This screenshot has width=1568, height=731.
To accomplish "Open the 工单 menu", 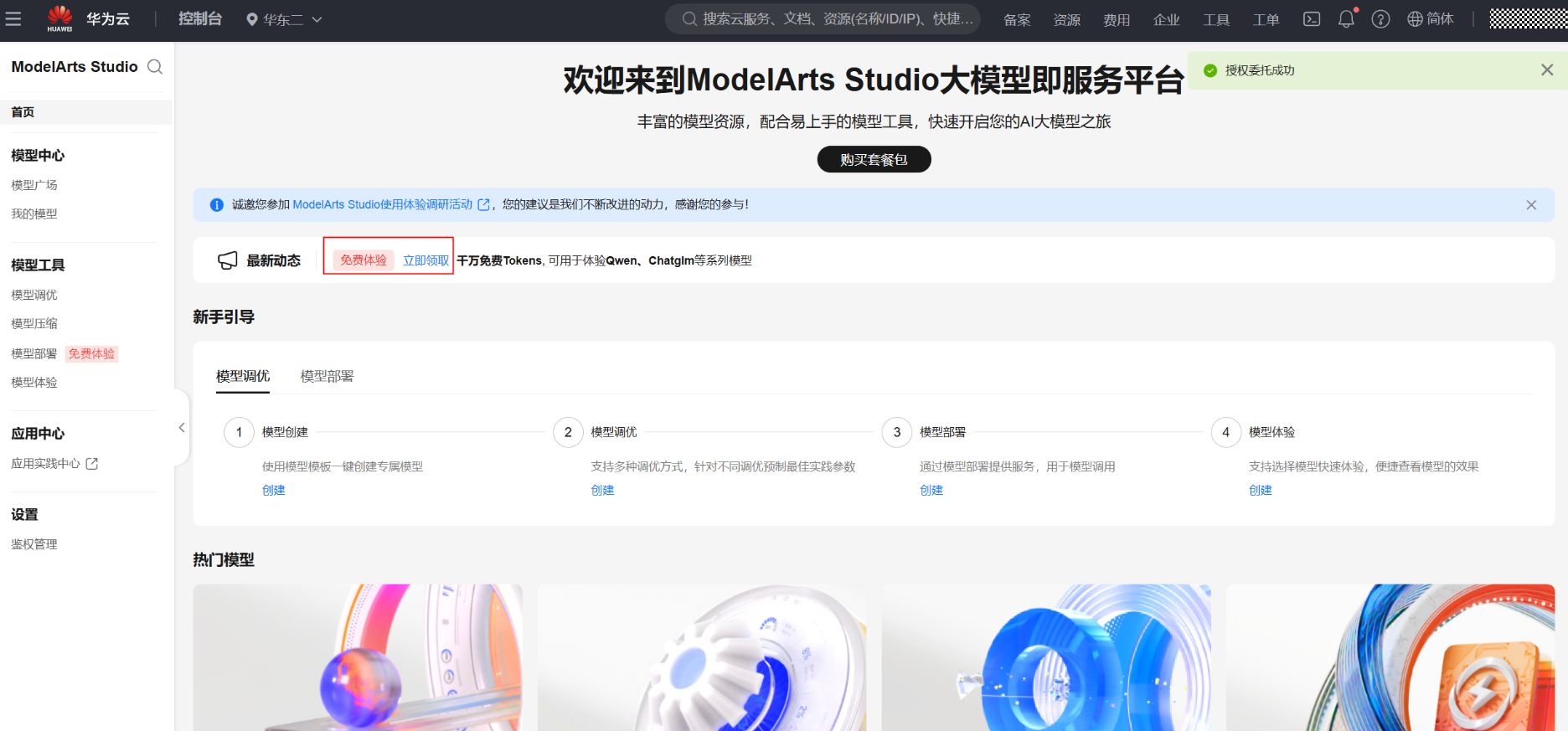I will pyautogui.click(x=1266, y=19).
